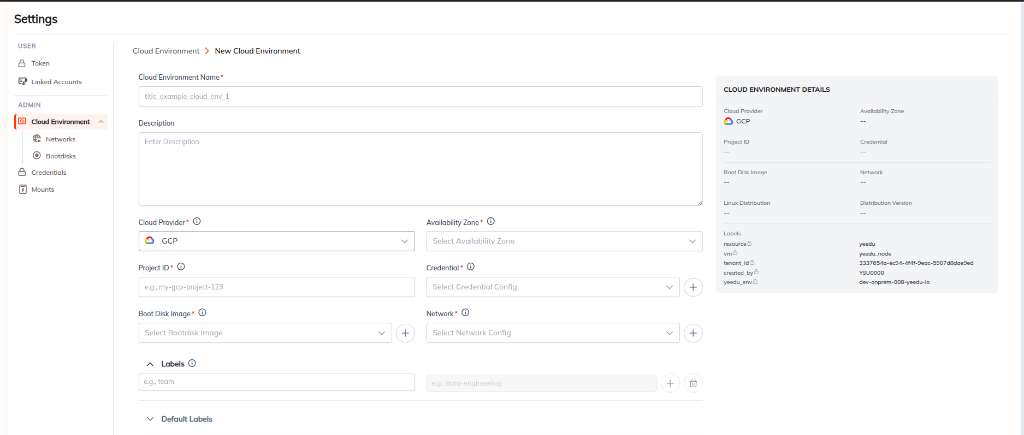1024x435 pixels.
Task: Click the created_by value YSU0000
Action: tap(872, 272)
